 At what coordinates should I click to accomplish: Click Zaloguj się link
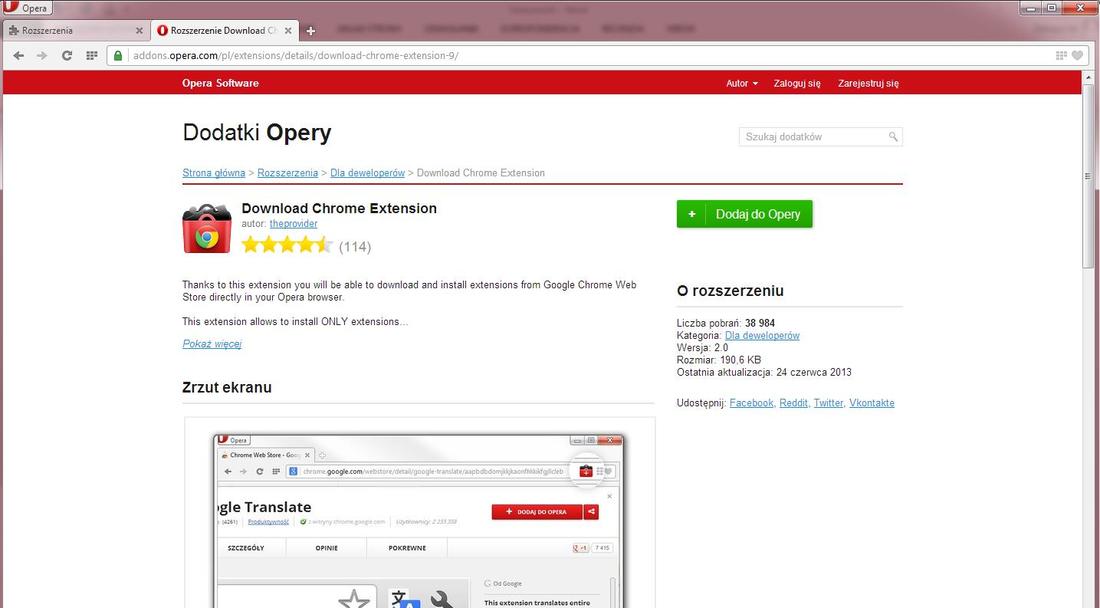797,83
